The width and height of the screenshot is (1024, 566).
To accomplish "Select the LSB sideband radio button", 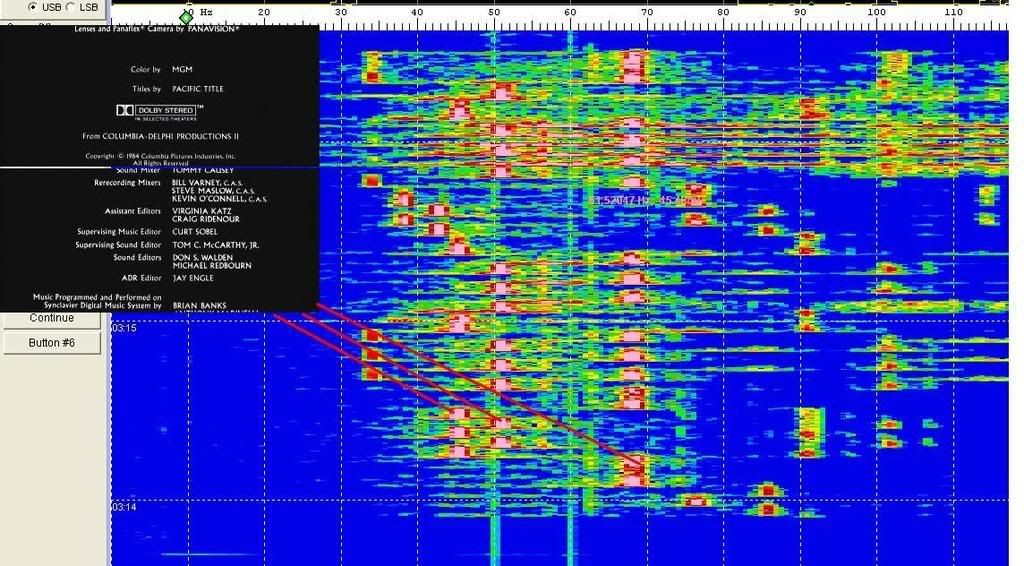I will (71, 7).
